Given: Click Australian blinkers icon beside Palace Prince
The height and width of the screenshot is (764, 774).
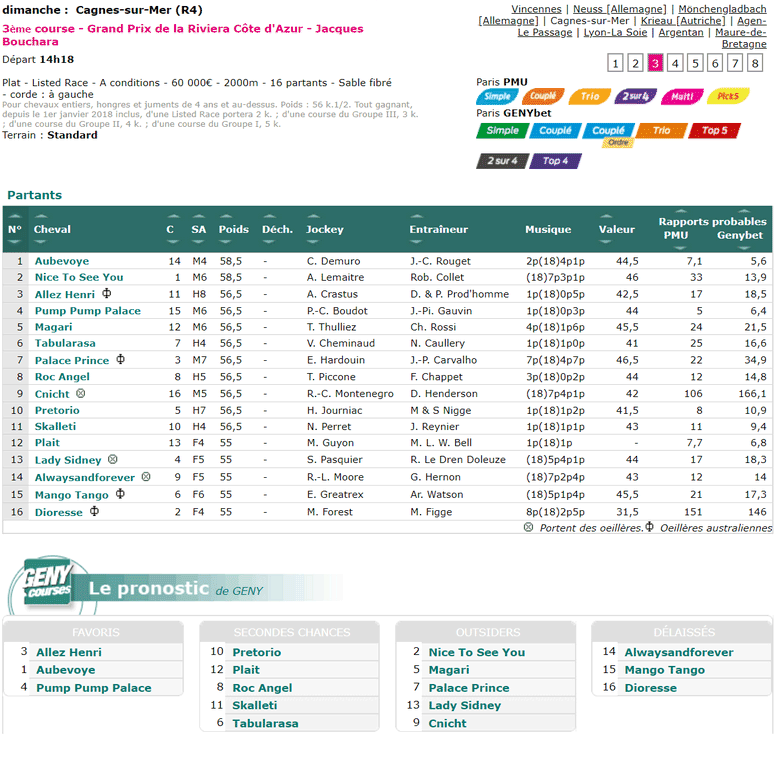Looking at the screenshot, I should pos(120,359).
